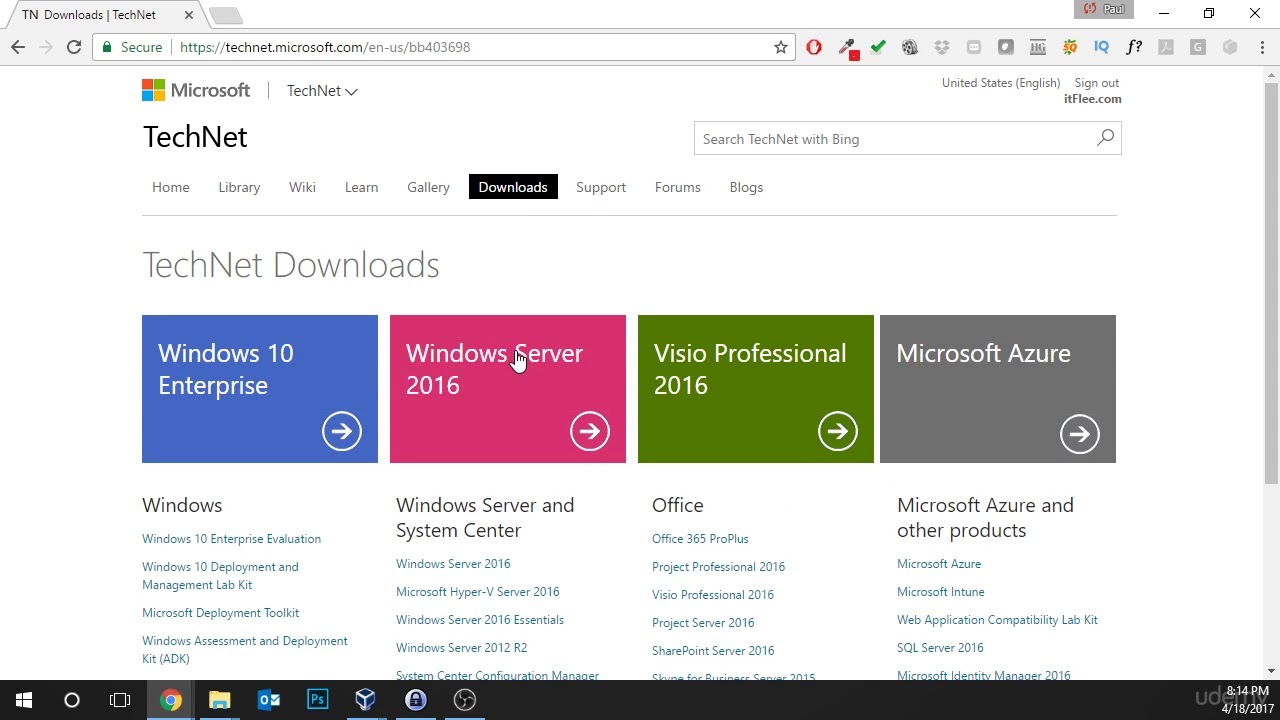Open the Gallery tab
This screenshot has height=720, width=1280.
pyautogui.click(x=428, y=187)
